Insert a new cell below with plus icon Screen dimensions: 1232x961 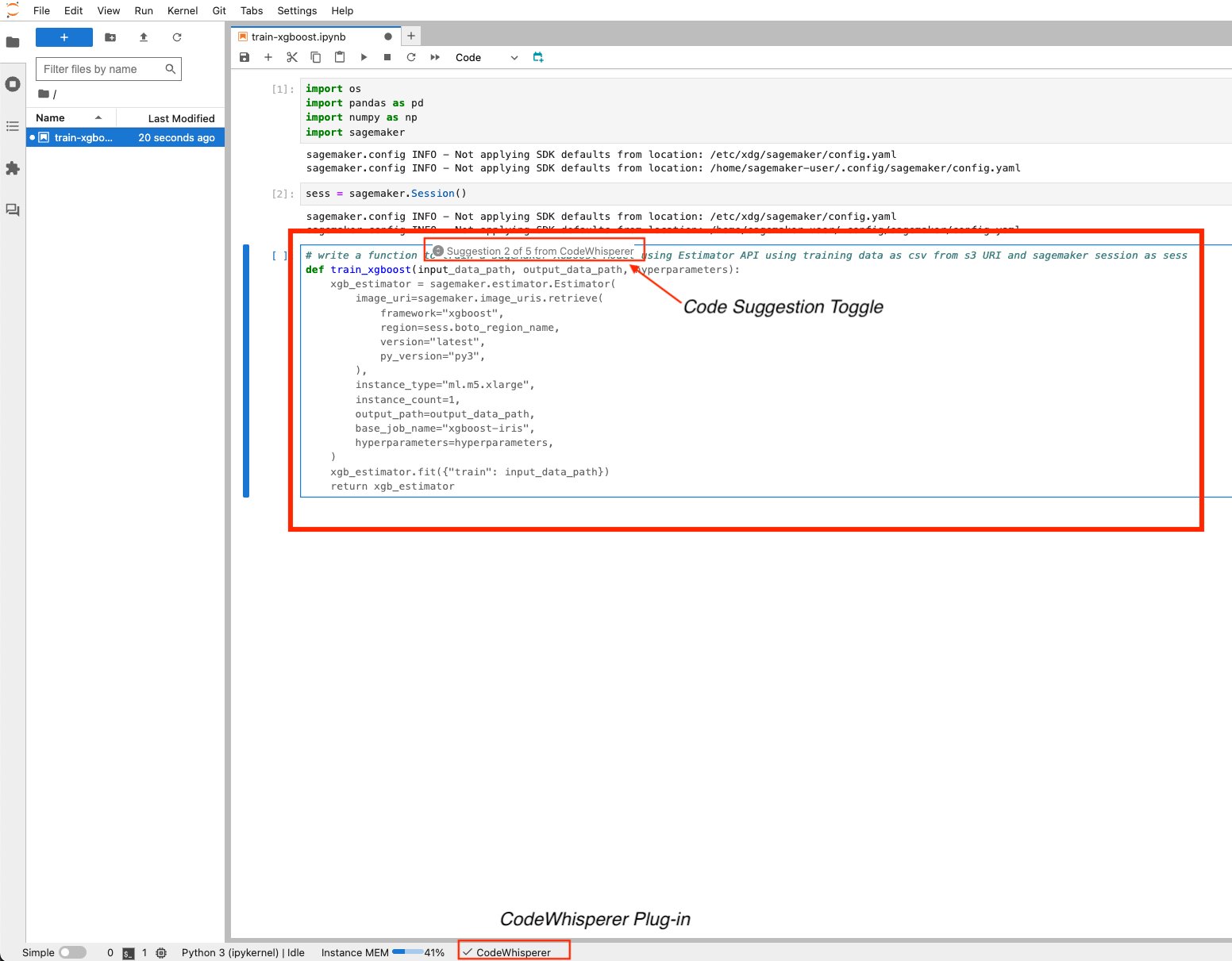click(x=268, y=57)
